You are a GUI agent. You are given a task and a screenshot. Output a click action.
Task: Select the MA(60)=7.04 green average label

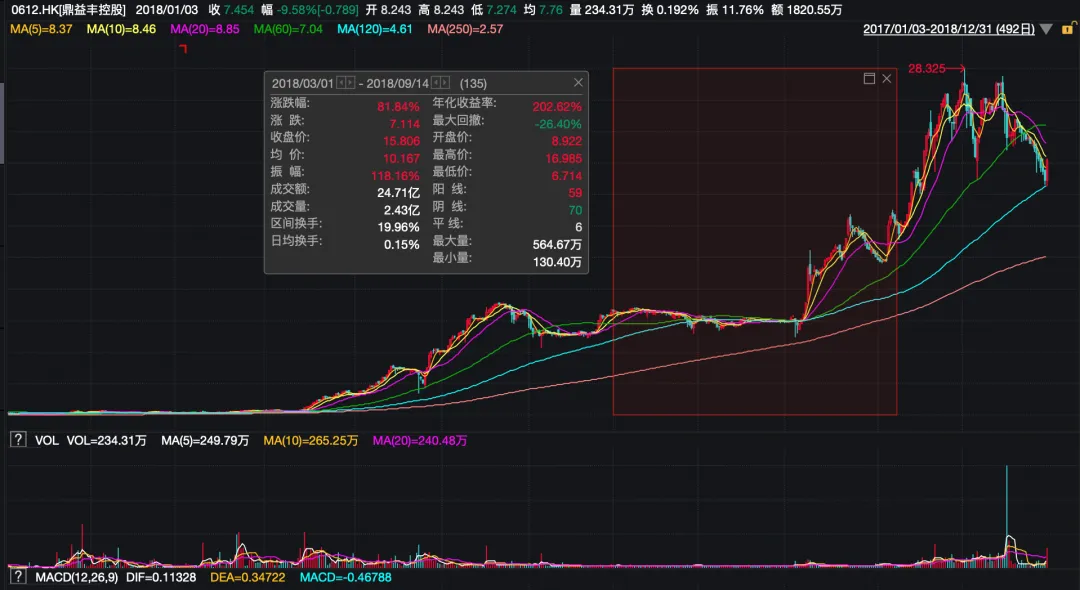click(288, 29)
